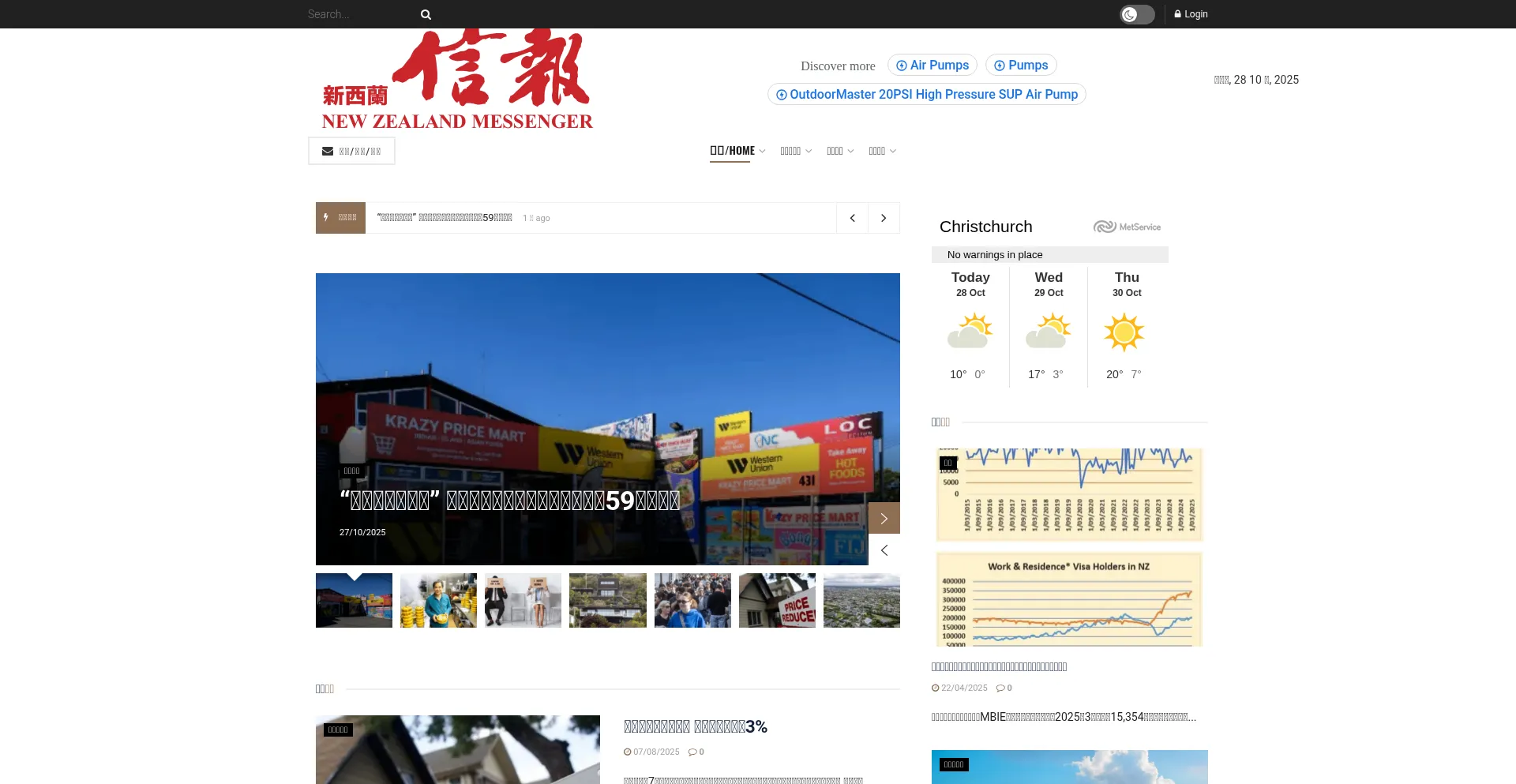Open the Login link
Viewport: 1516px width, 784px height.
1191,14
